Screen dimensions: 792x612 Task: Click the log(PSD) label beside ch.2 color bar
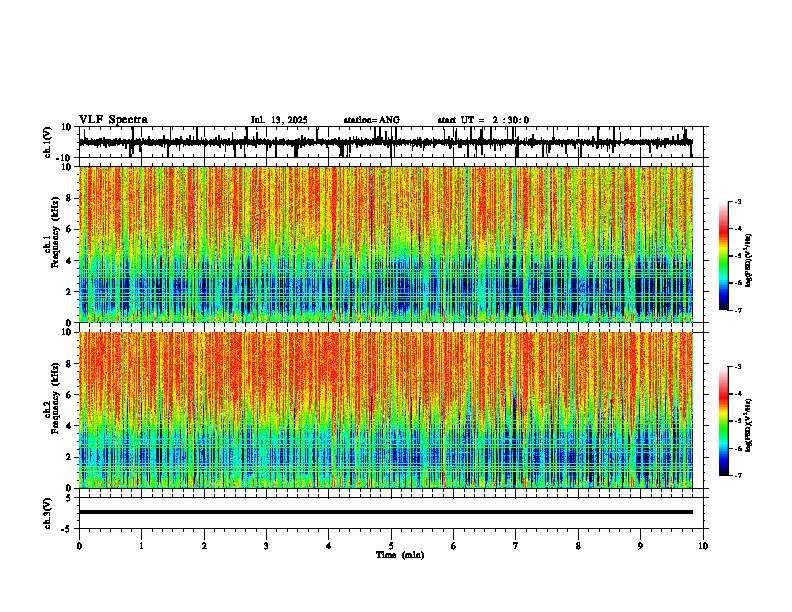748,426
